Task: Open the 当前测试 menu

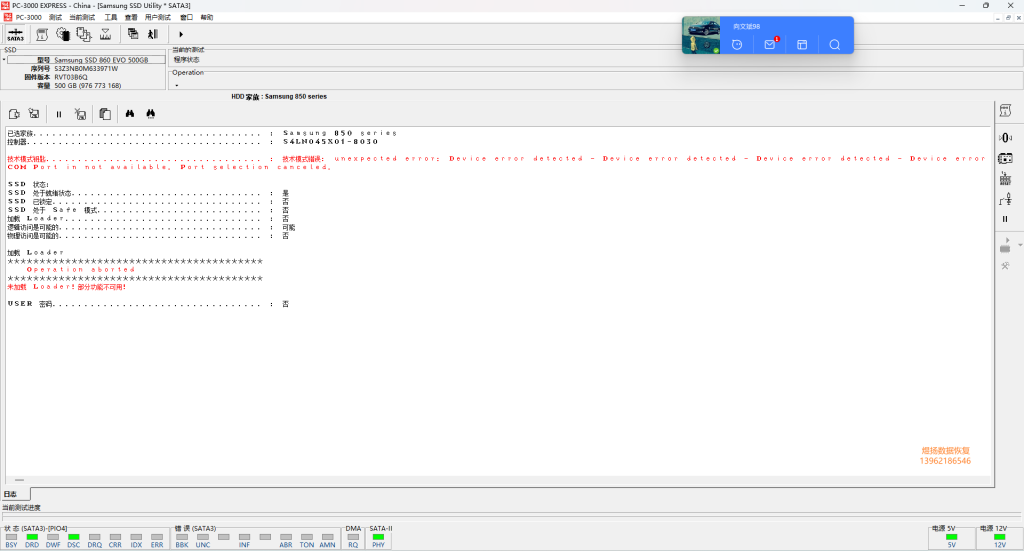Action: pos(82,18)
